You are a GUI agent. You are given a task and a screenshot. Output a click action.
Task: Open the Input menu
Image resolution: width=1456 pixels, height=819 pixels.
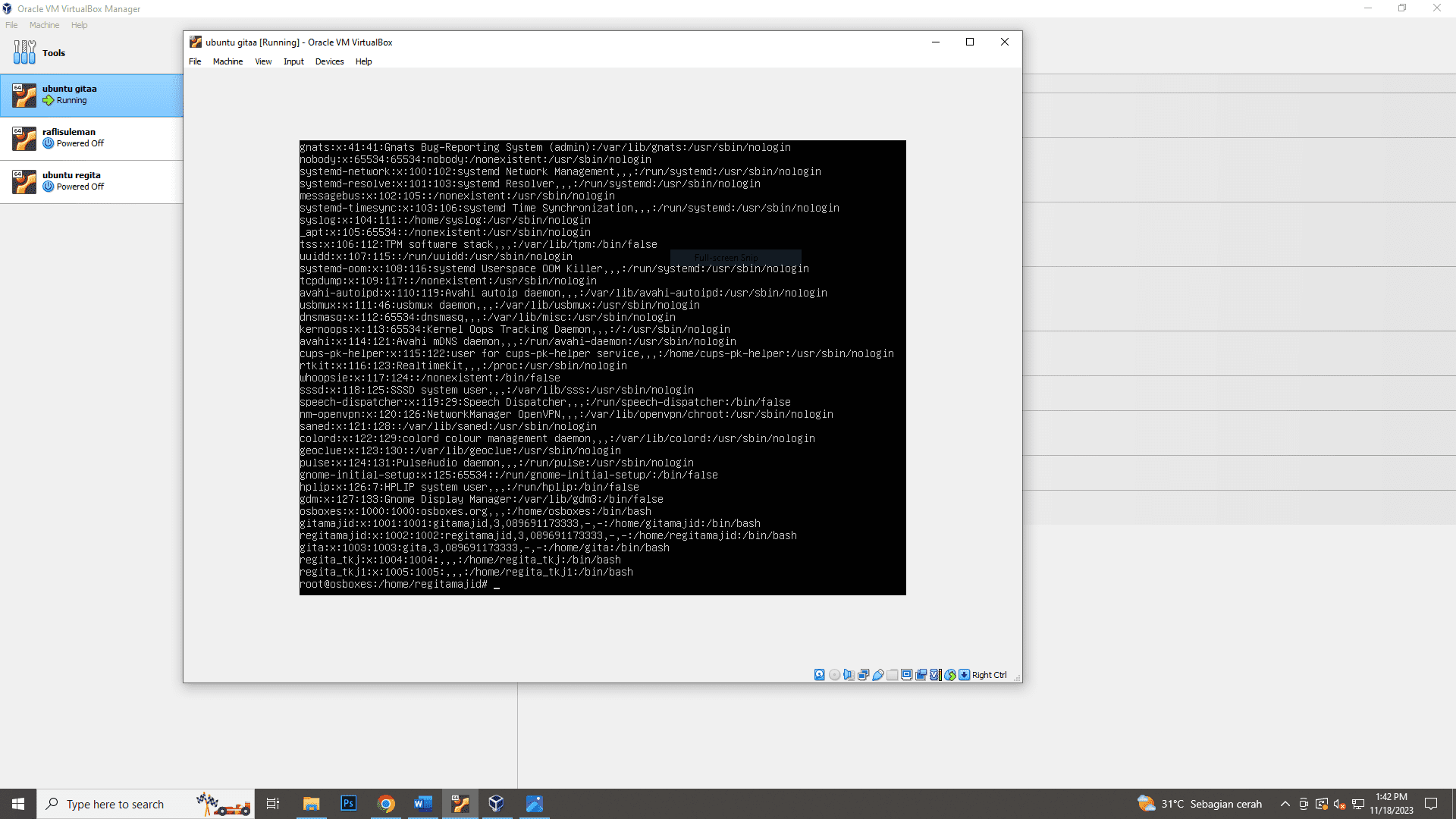(293, 61)
